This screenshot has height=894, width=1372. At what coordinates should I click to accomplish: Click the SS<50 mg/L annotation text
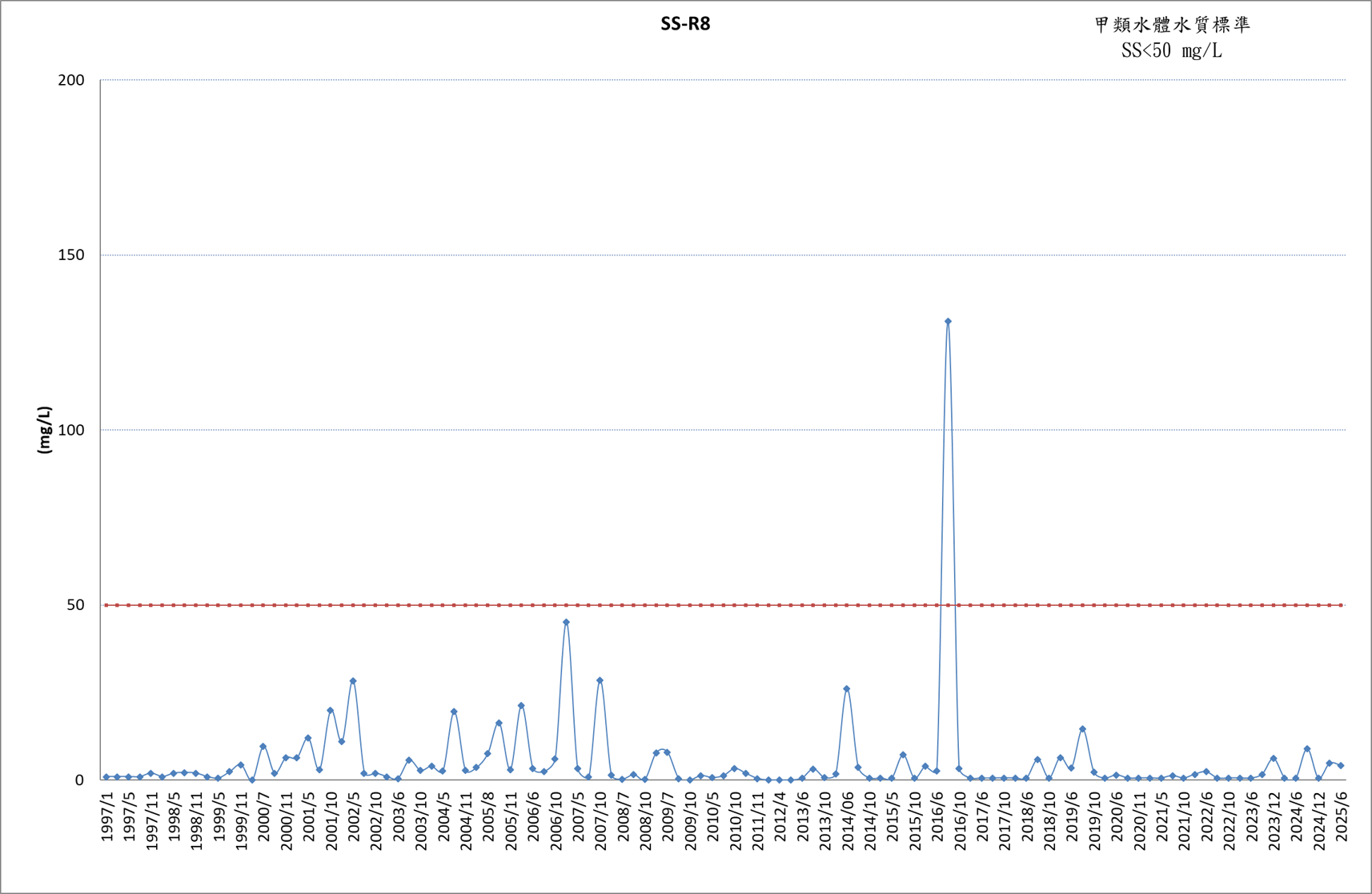pos(1172,50)
